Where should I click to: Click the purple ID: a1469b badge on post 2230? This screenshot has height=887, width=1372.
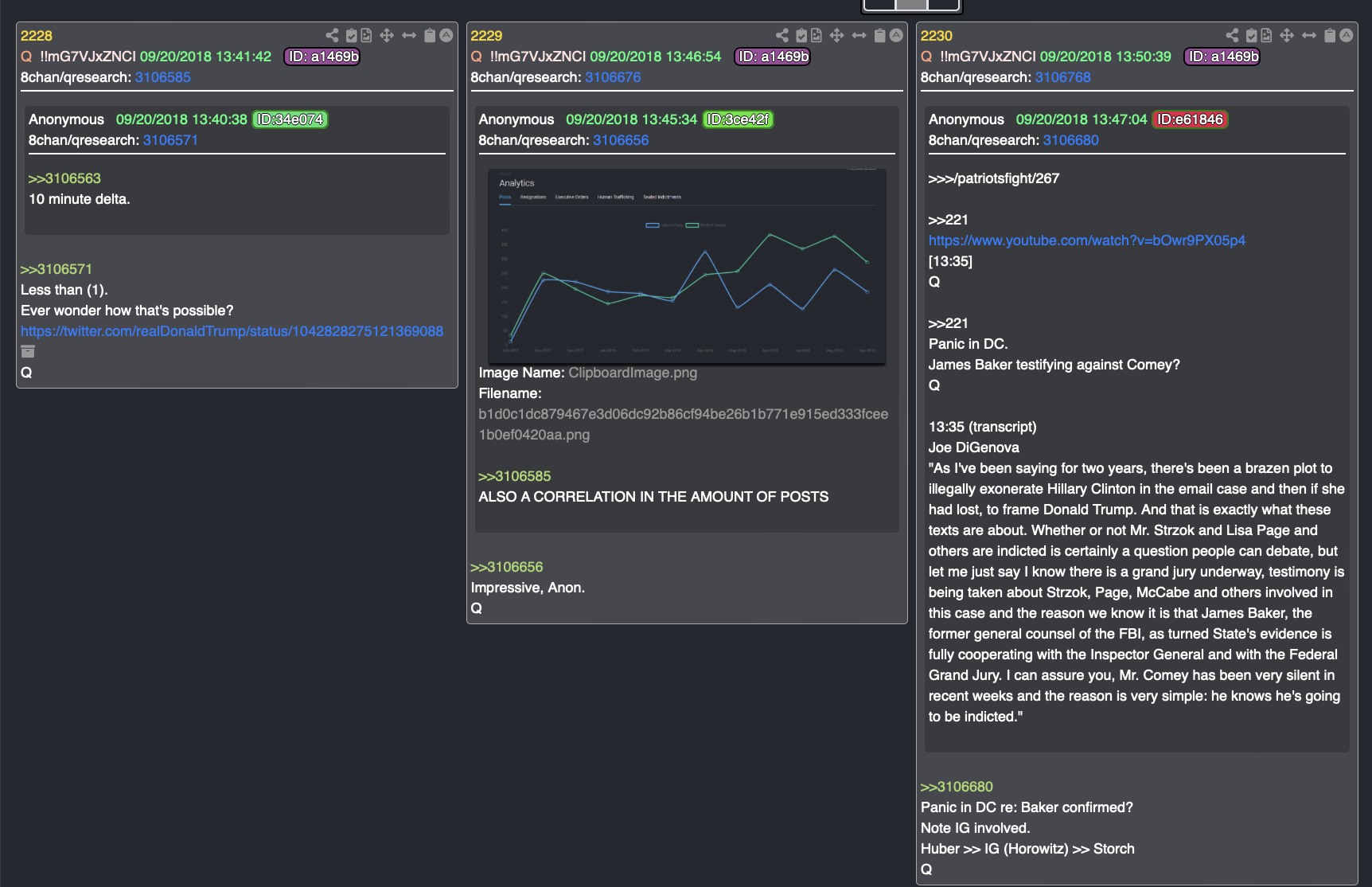pos(1222,57)
